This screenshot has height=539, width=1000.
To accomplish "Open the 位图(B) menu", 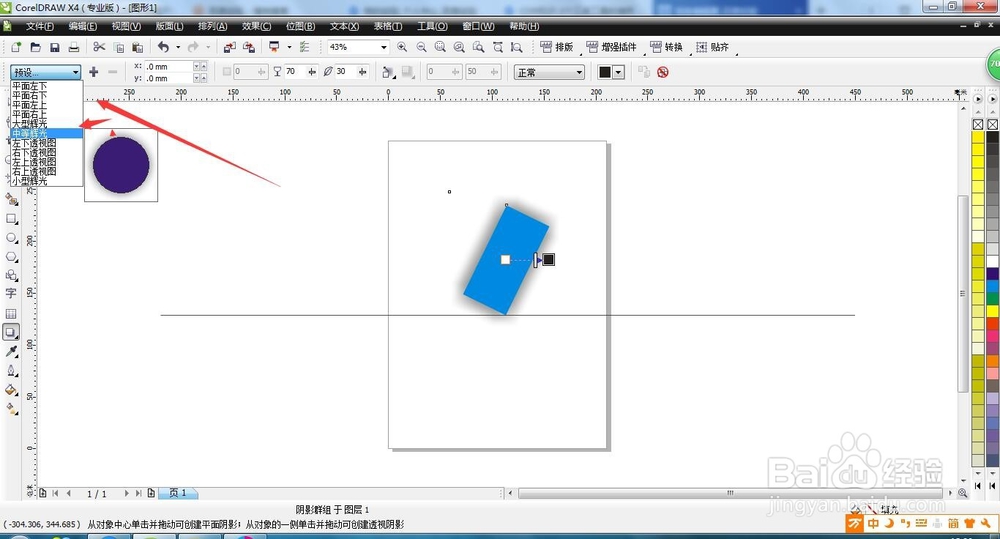I will [x=300, y=26].
